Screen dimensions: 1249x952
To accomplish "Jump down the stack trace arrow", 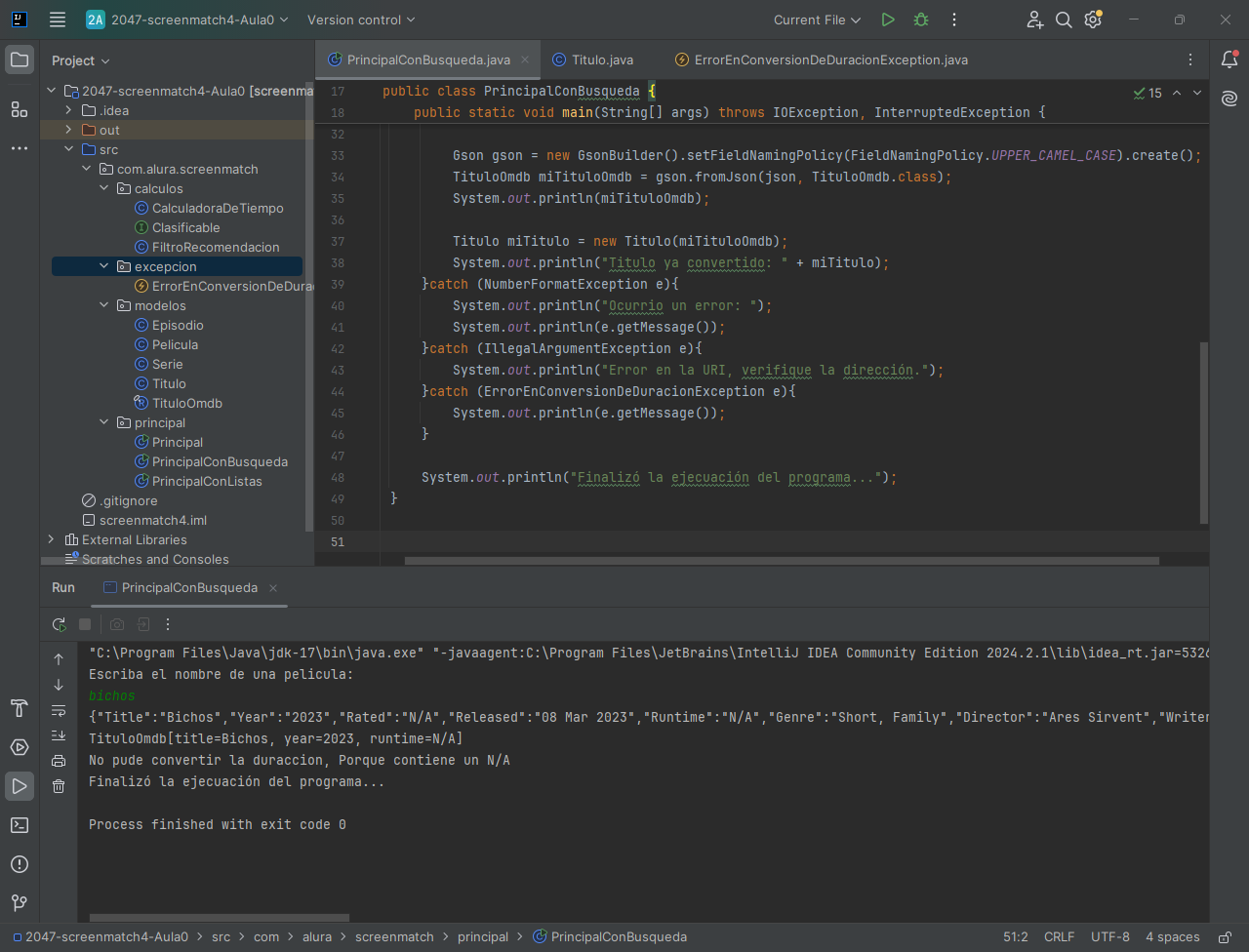I will point(59,685).
